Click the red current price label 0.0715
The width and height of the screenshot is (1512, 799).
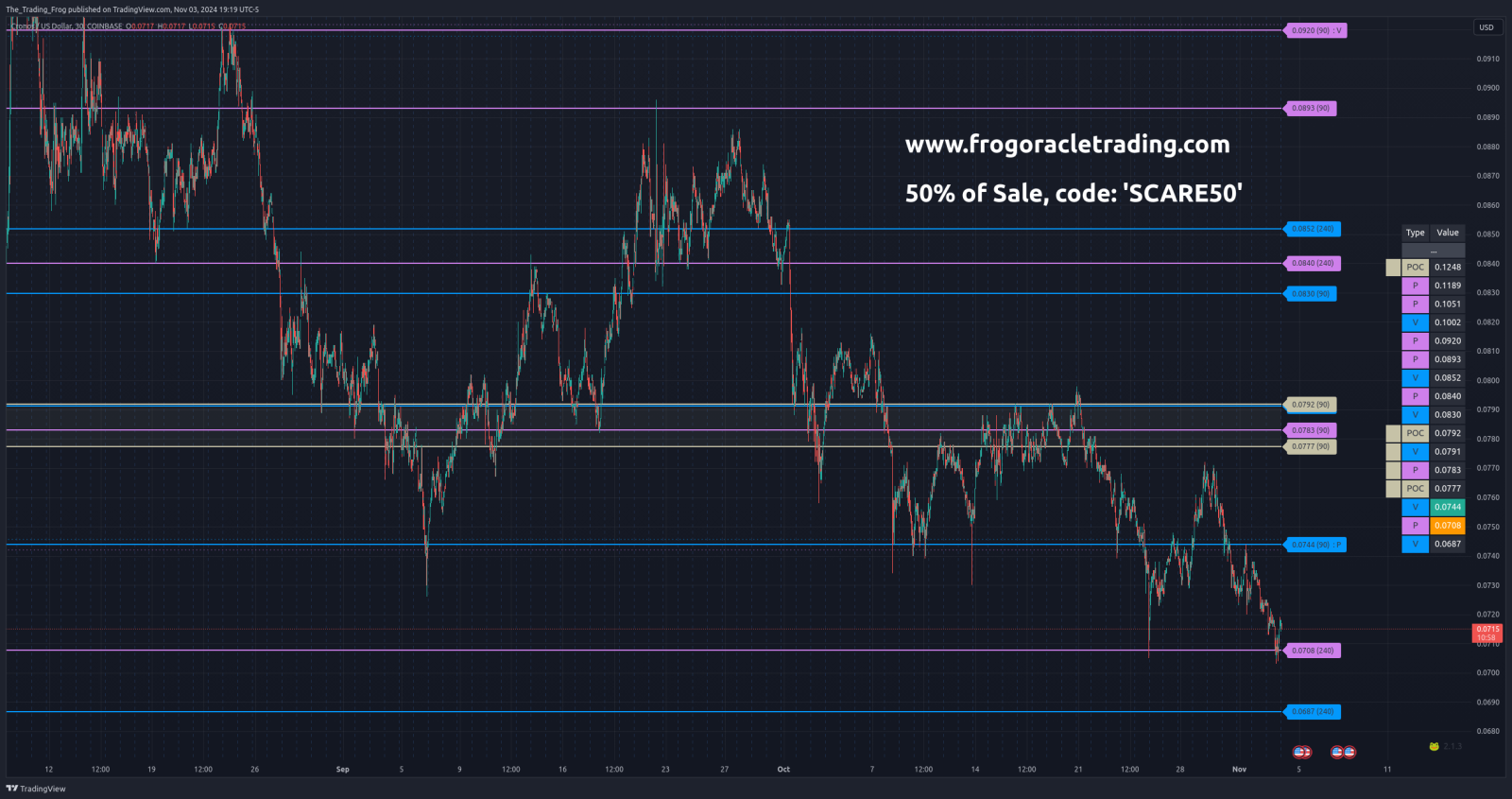[x=1487, y=633]
